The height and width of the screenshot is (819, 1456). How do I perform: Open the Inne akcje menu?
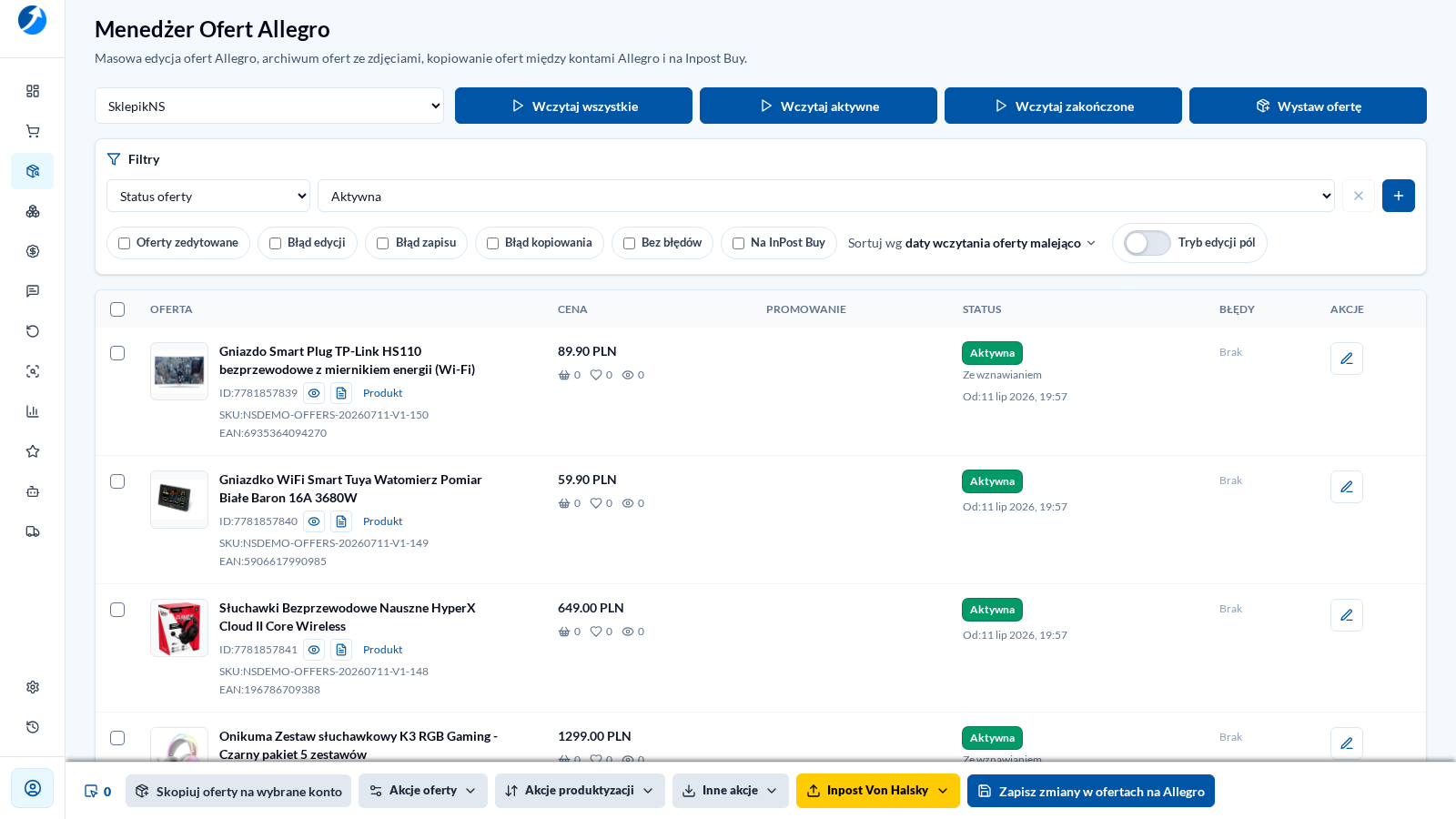731,791
